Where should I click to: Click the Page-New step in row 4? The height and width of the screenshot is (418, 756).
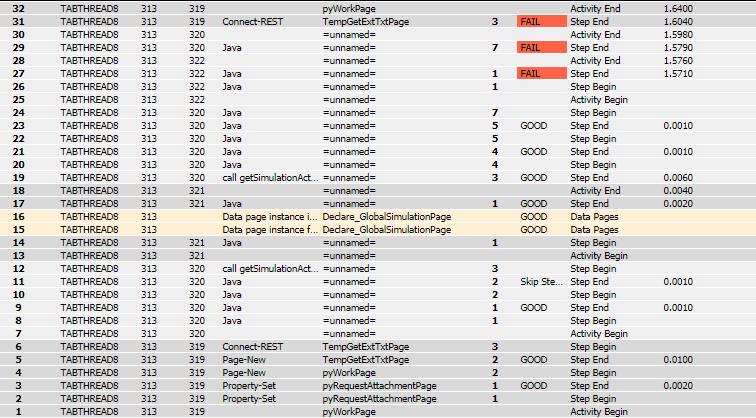click(244, 373)
